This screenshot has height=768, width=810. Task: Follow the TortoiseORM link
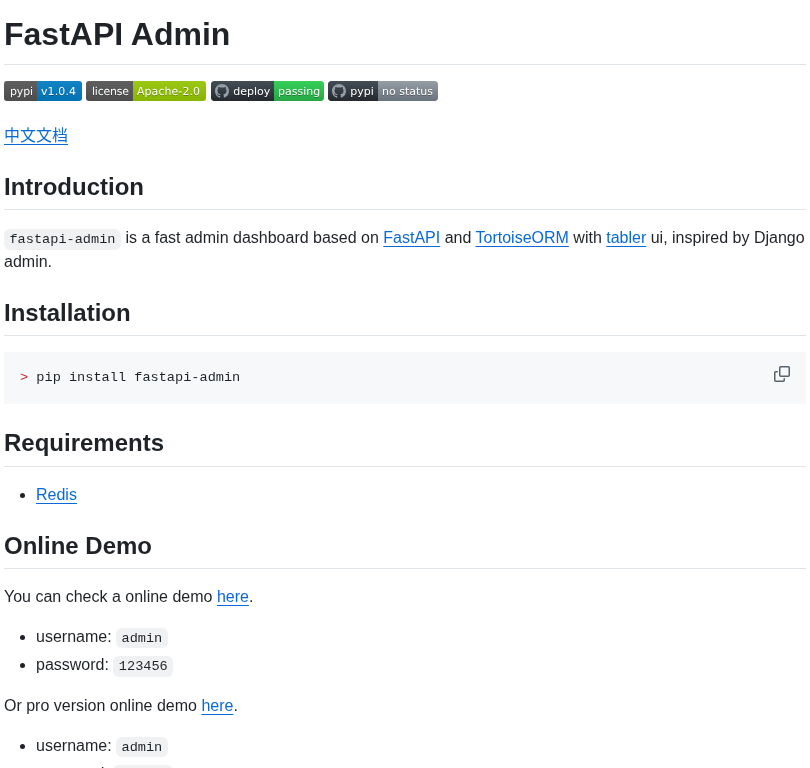522,238
